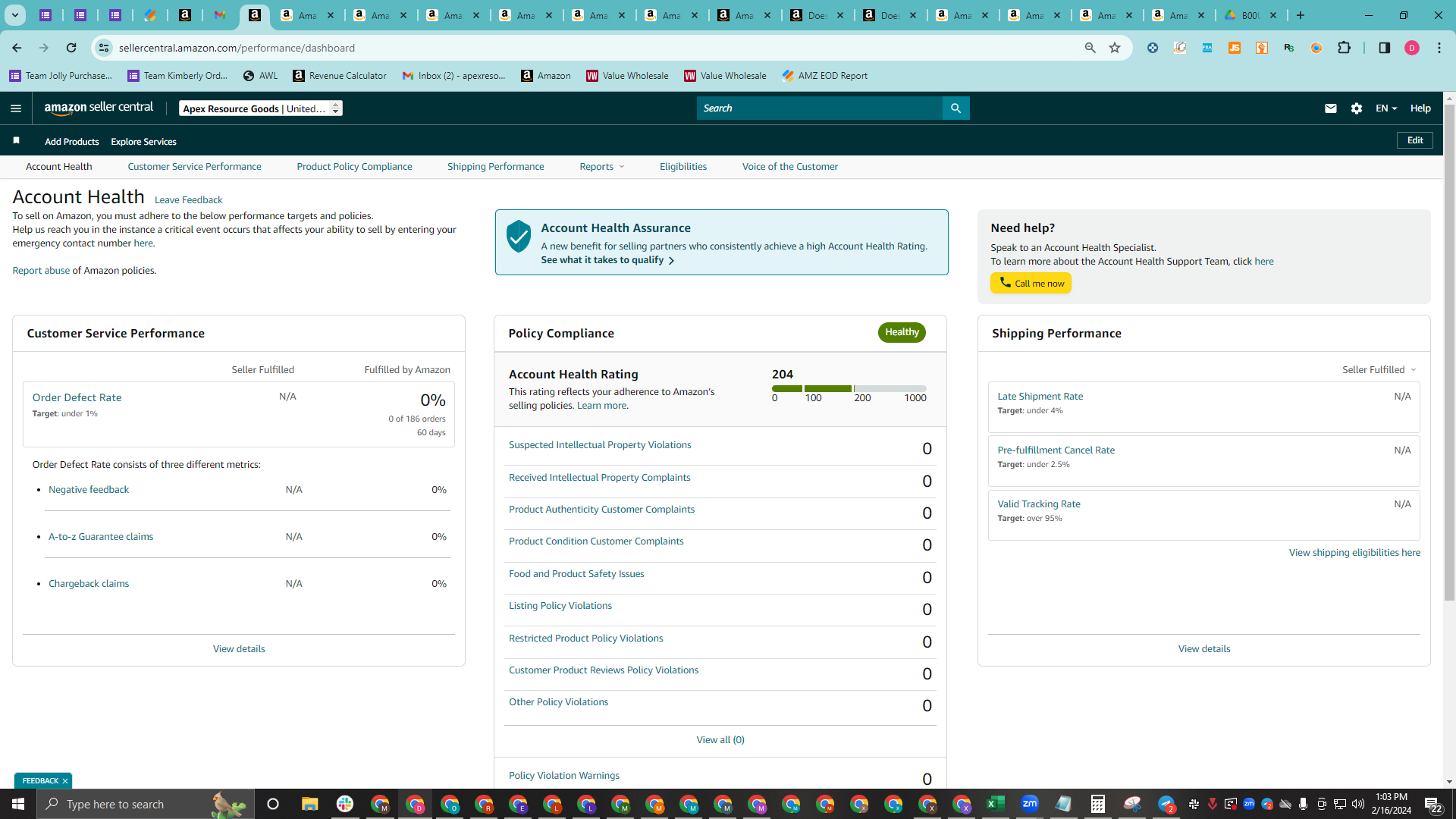Screen dimensions: 1456x819
Task: Open Windows notification center icon
Action: click(1432, 804)
